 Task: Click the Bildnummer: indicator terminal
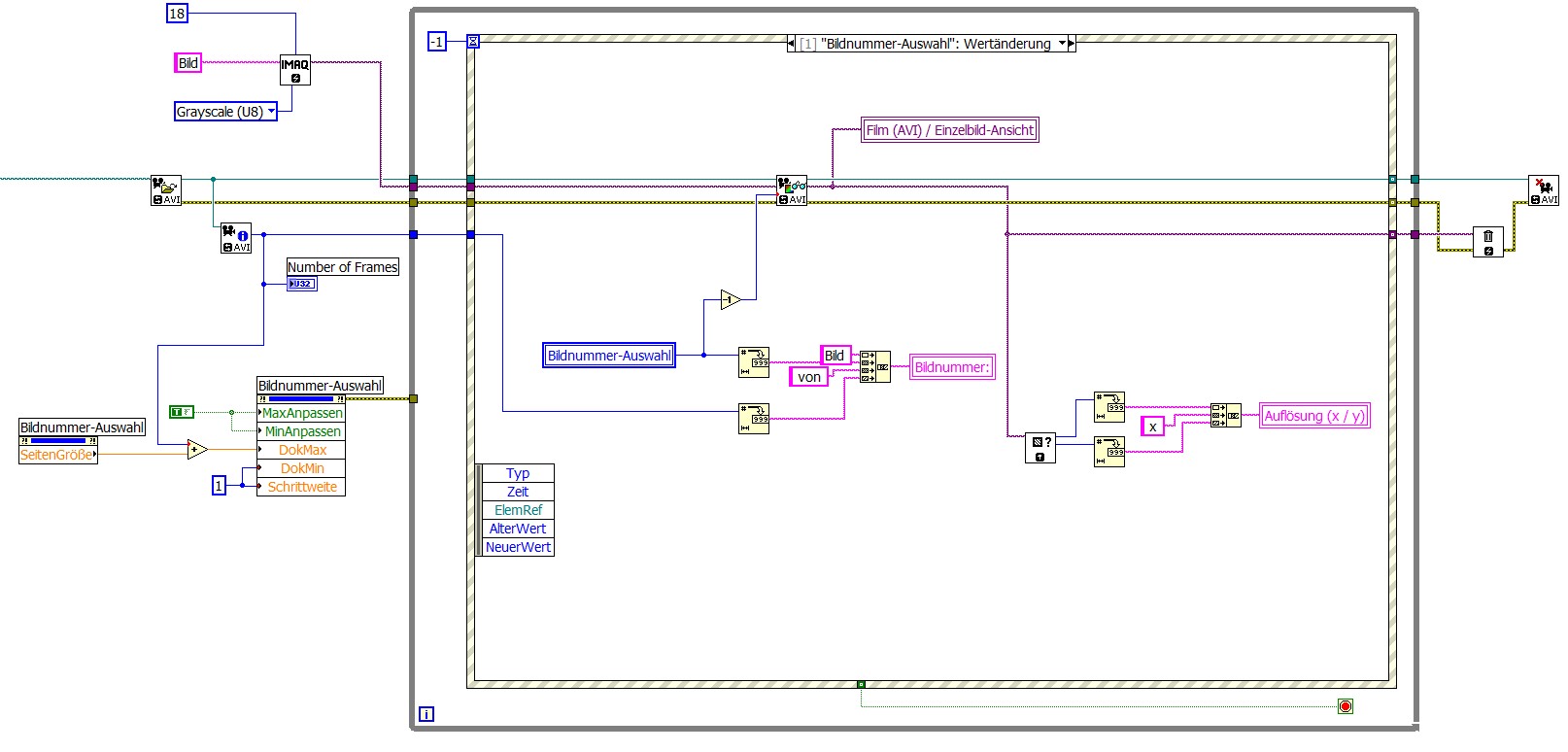(952, 367)
